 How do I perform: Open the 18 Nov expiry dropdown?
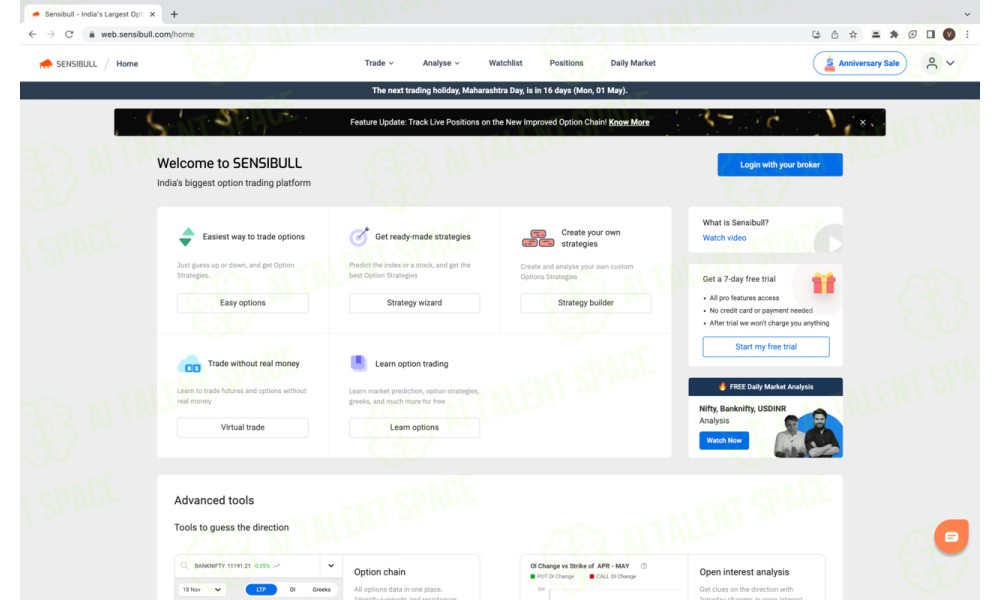[x=202, y=590]
